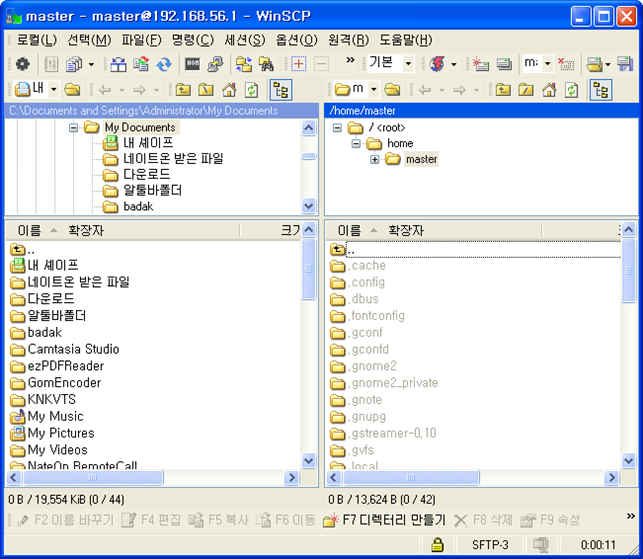643x559 pixels.
Task: Click the queue documents toolbar icon
Action: click(74, 64)
